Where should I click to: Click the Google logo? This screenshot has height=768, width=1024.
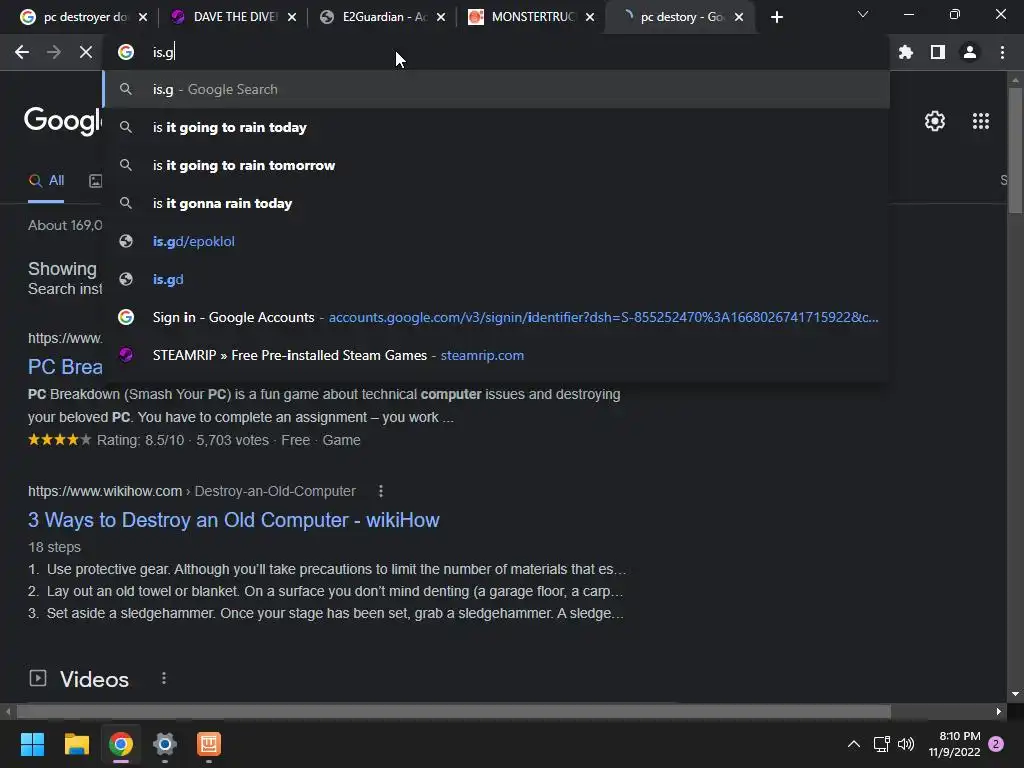pyautogui.click(x=63, y=121)
